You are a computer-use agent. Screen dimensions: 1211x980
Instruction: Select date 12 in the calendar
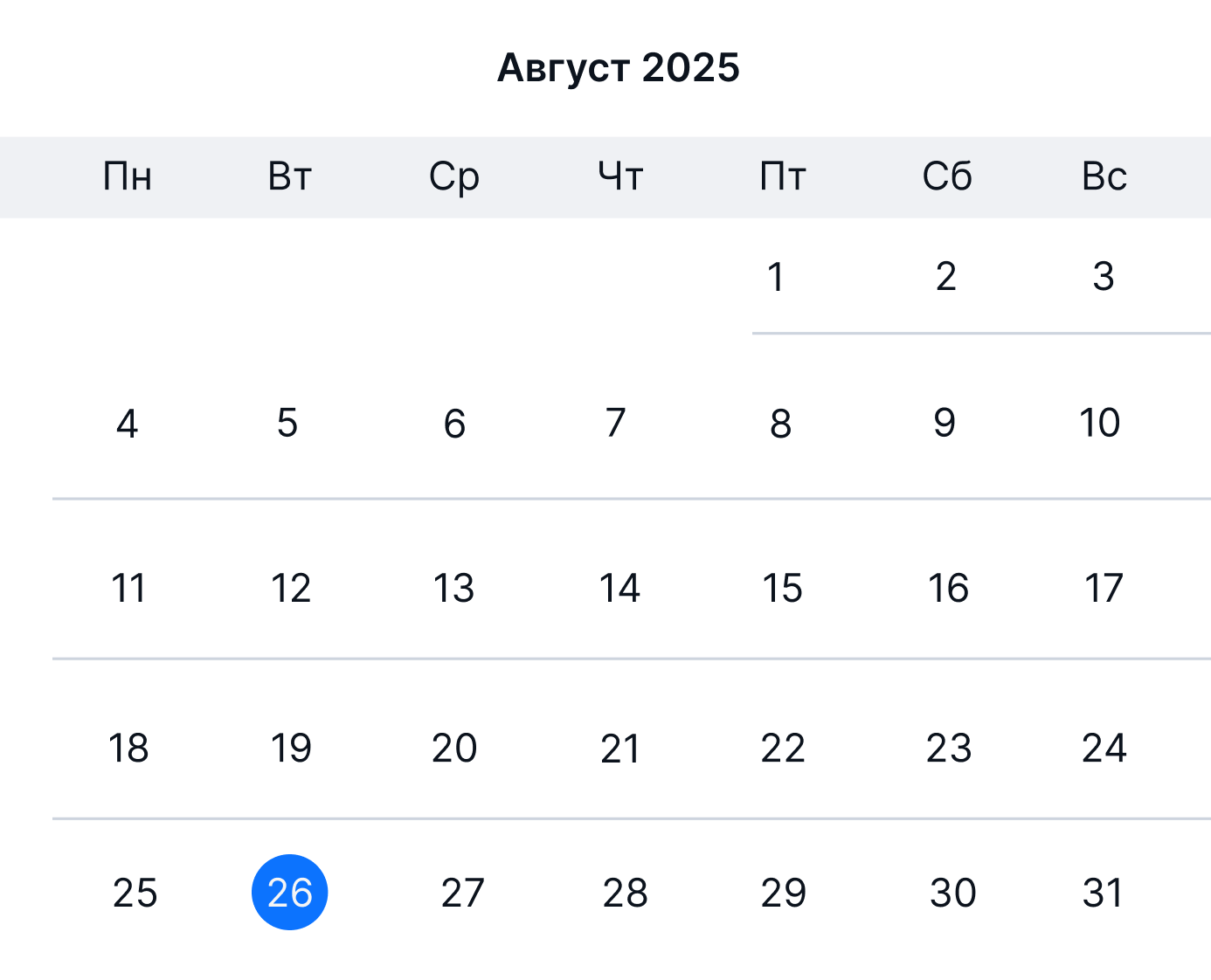click(291, 588)
